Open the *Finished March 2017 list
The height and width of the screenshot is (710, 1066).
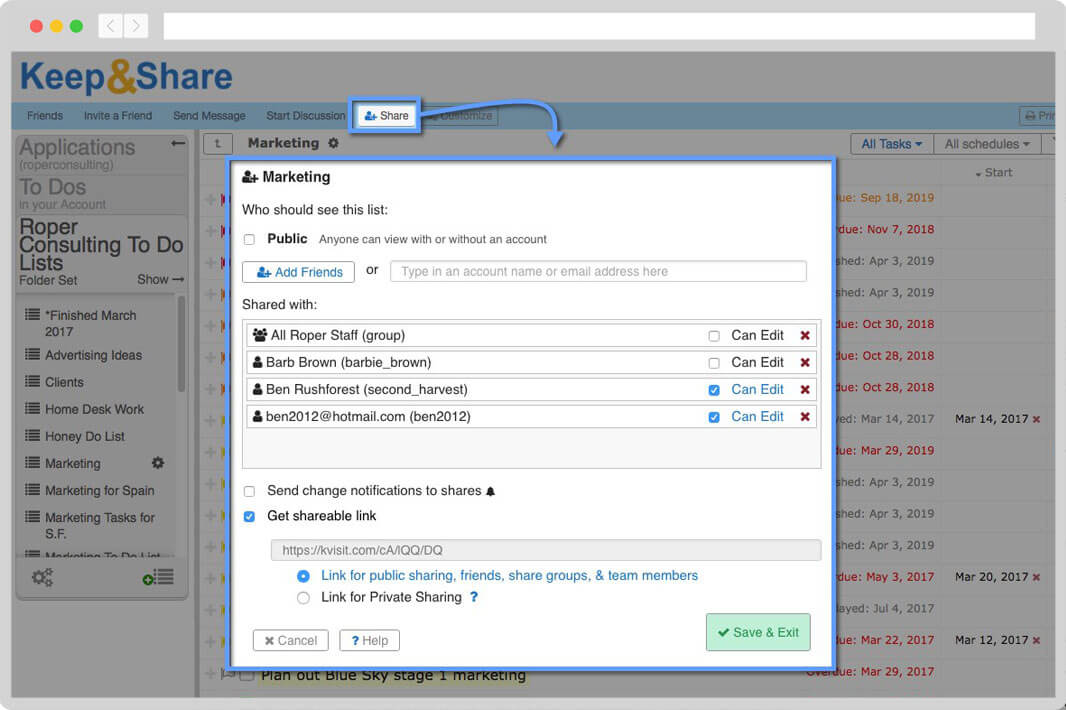pyautogui.click(x=90, y=324)
